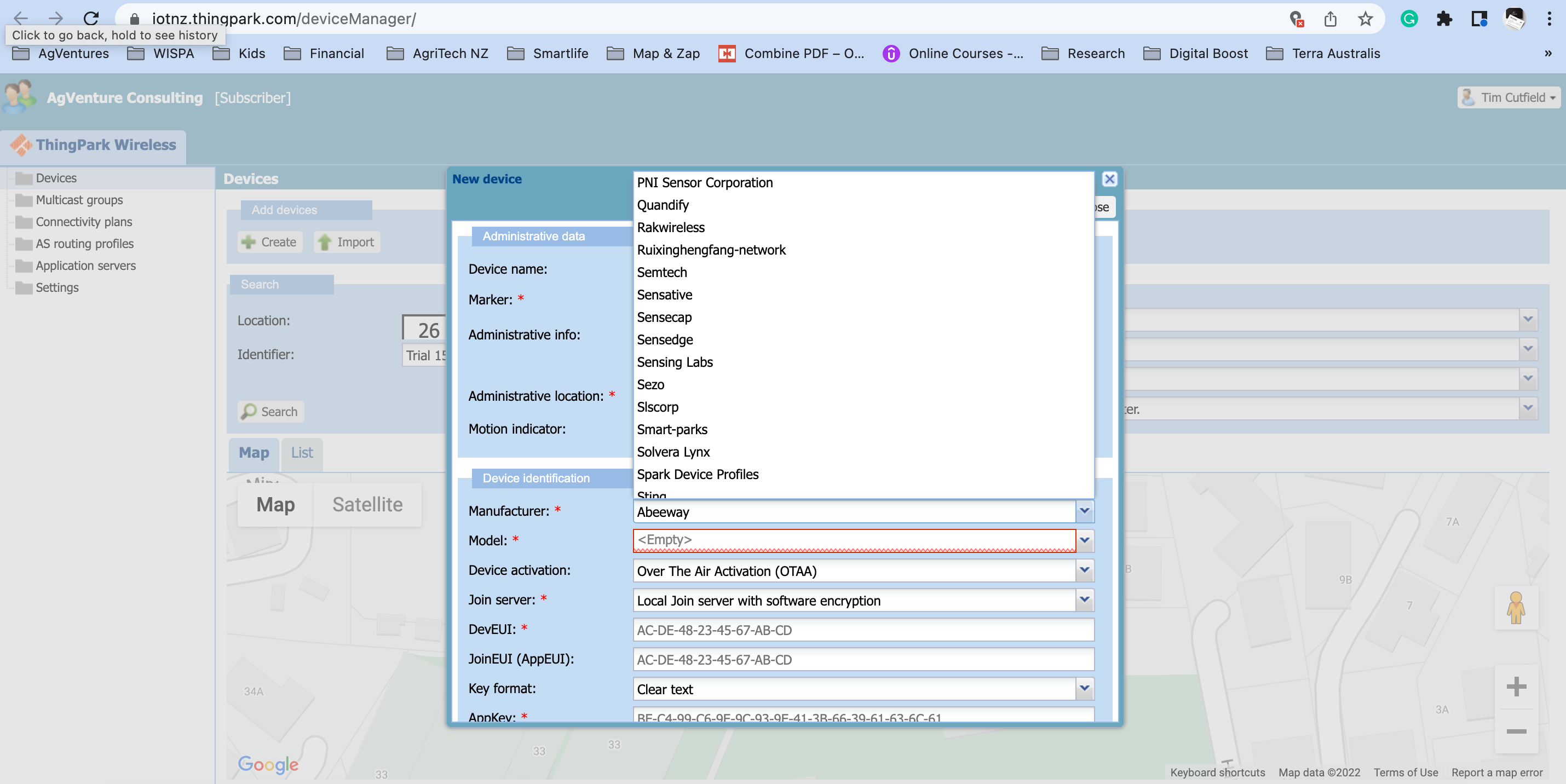Image resolution: width=1566 pixels, height=784 pixels.
Task: Zoom out the map with minus icon
Action: 1516,731
